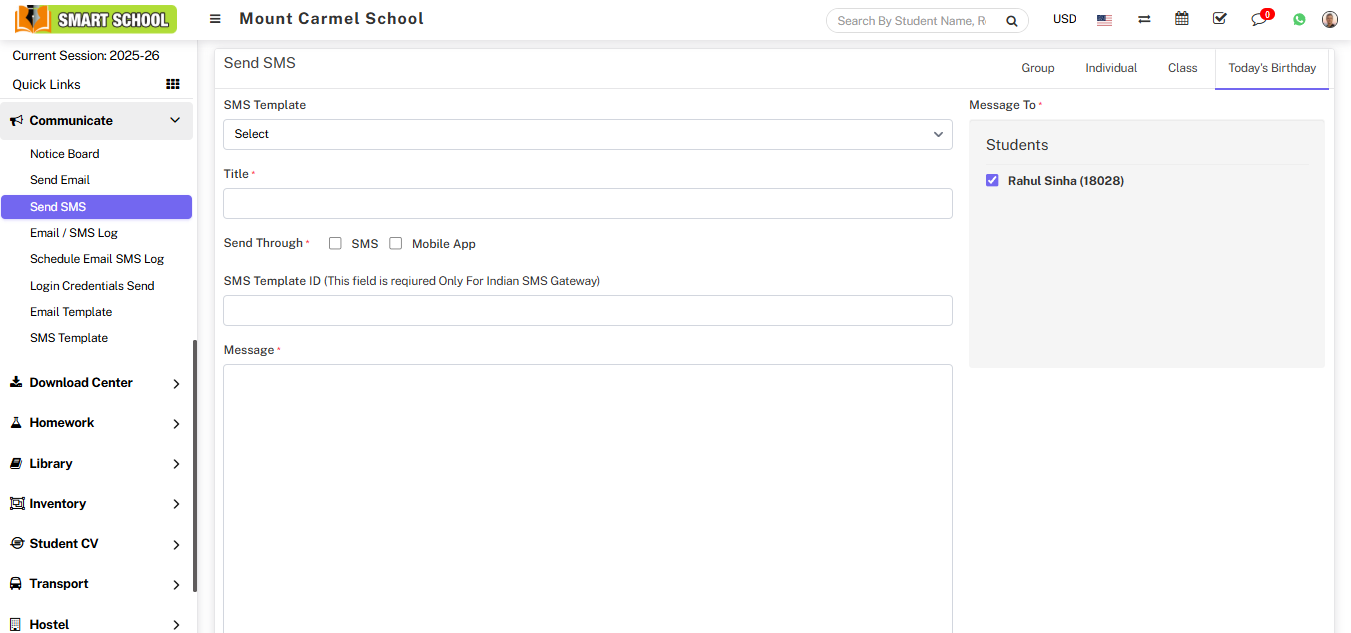Open the chat notifications icon
This screenshot has height=633, width=1351.
[1259, 19]
